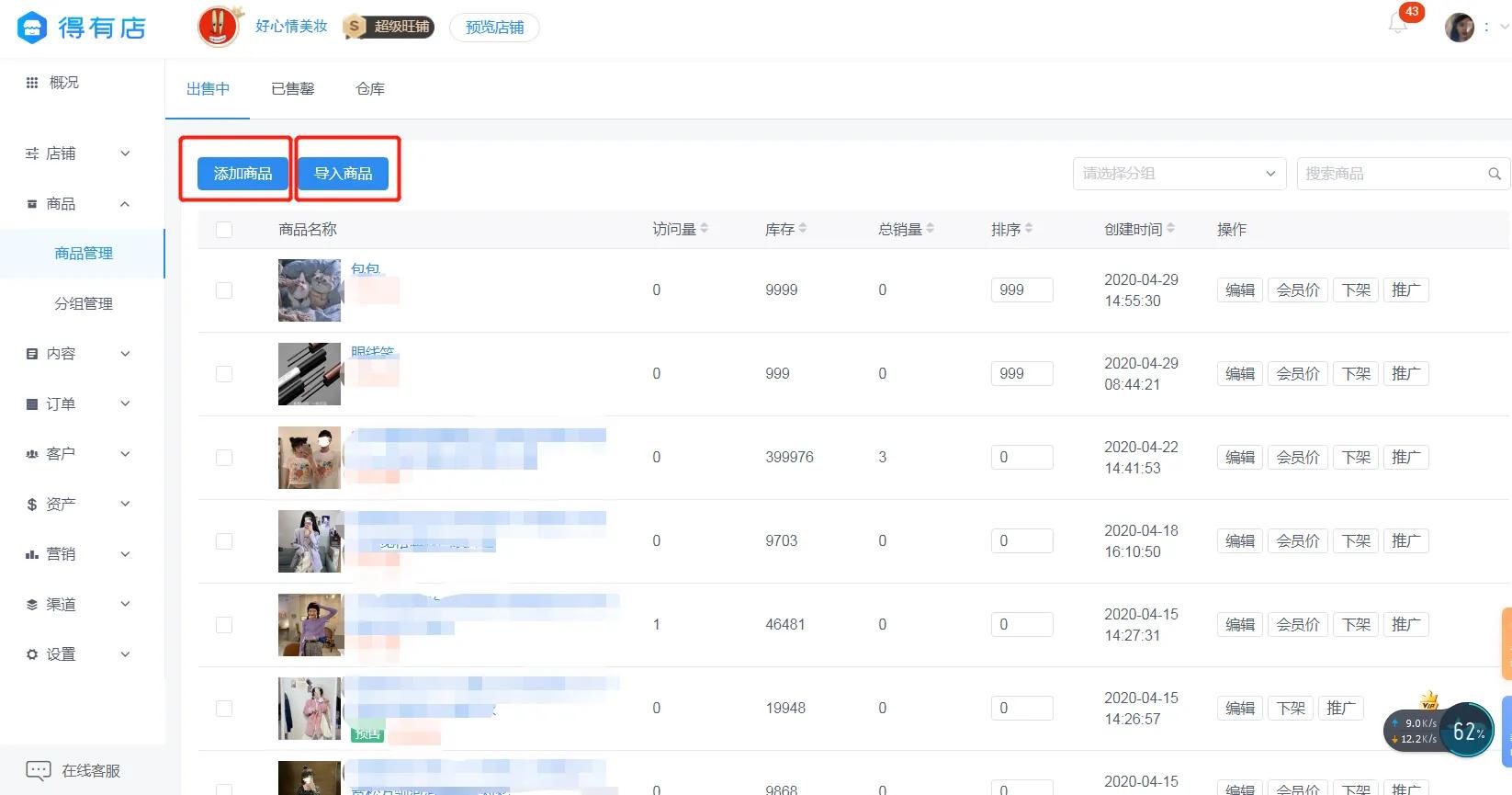Open the user avatar at top right
The width and height of the screenshot is (1512, 795).
pyautogui.click(x=1459, y=28)
